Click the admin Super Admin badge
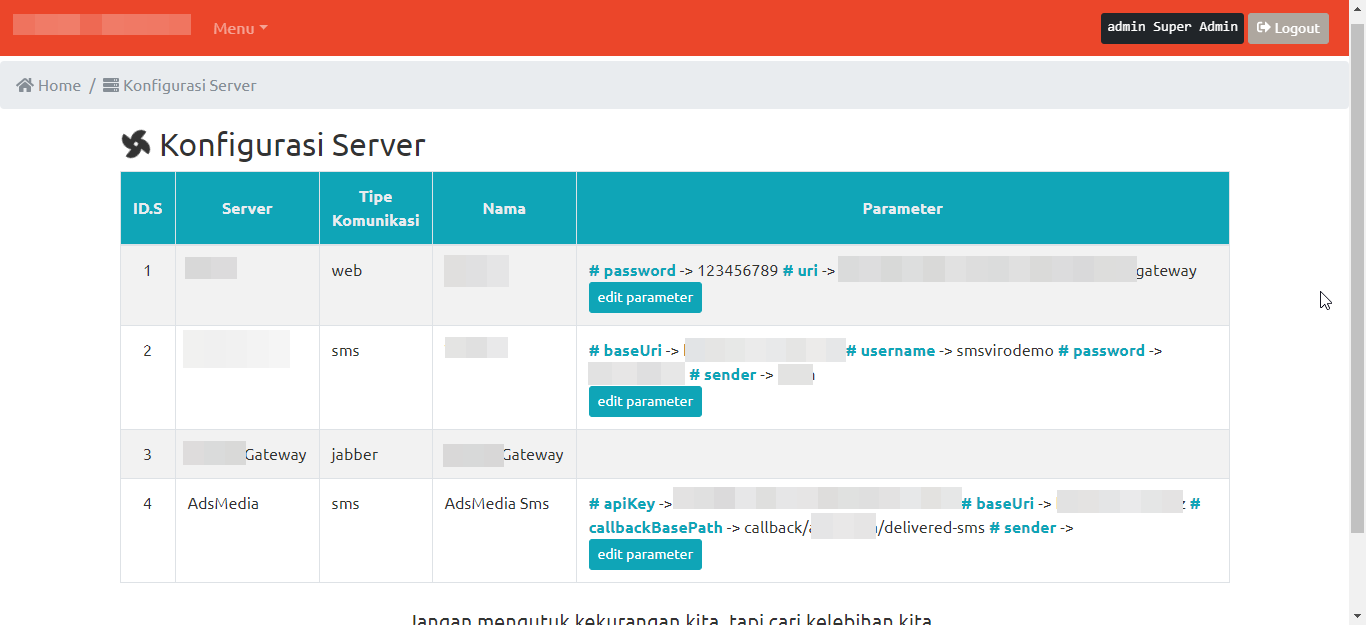The height and width of the screenshot is (625, 1366). pos(1172,28)
